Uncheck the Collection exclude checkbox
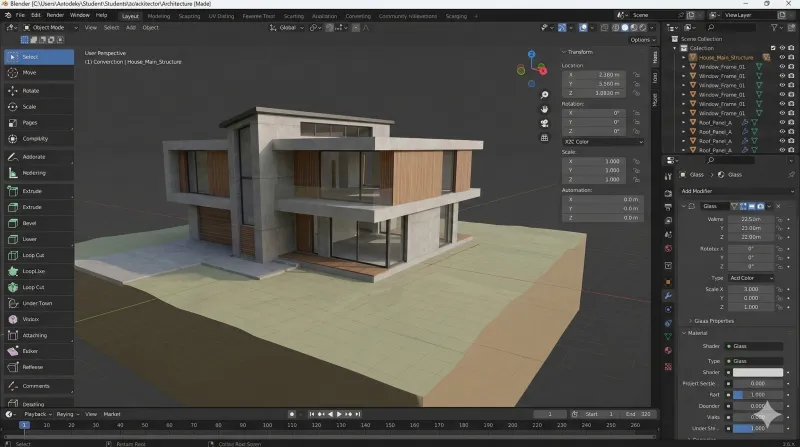 pyautogui.click(x=773, y=48)
